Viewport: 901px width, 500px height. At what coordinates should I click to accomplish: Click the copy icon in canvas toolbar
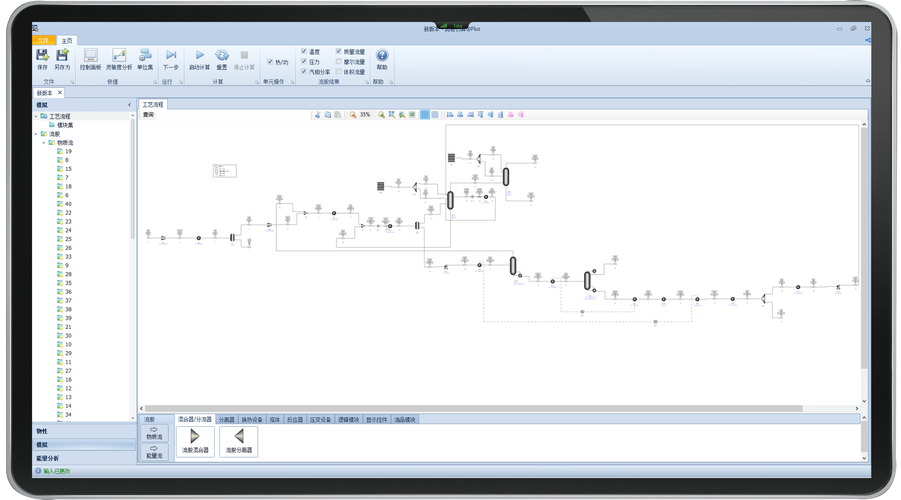(x=328, y=115)
